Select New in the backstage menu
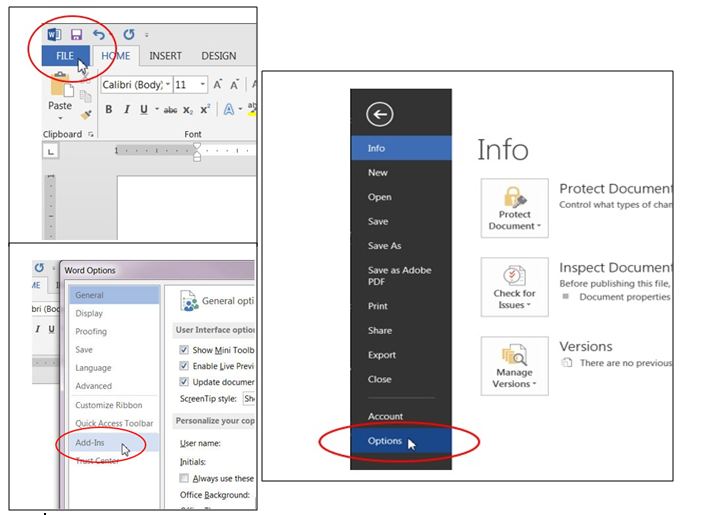This screenshot has width=701, height=515. 401,173
